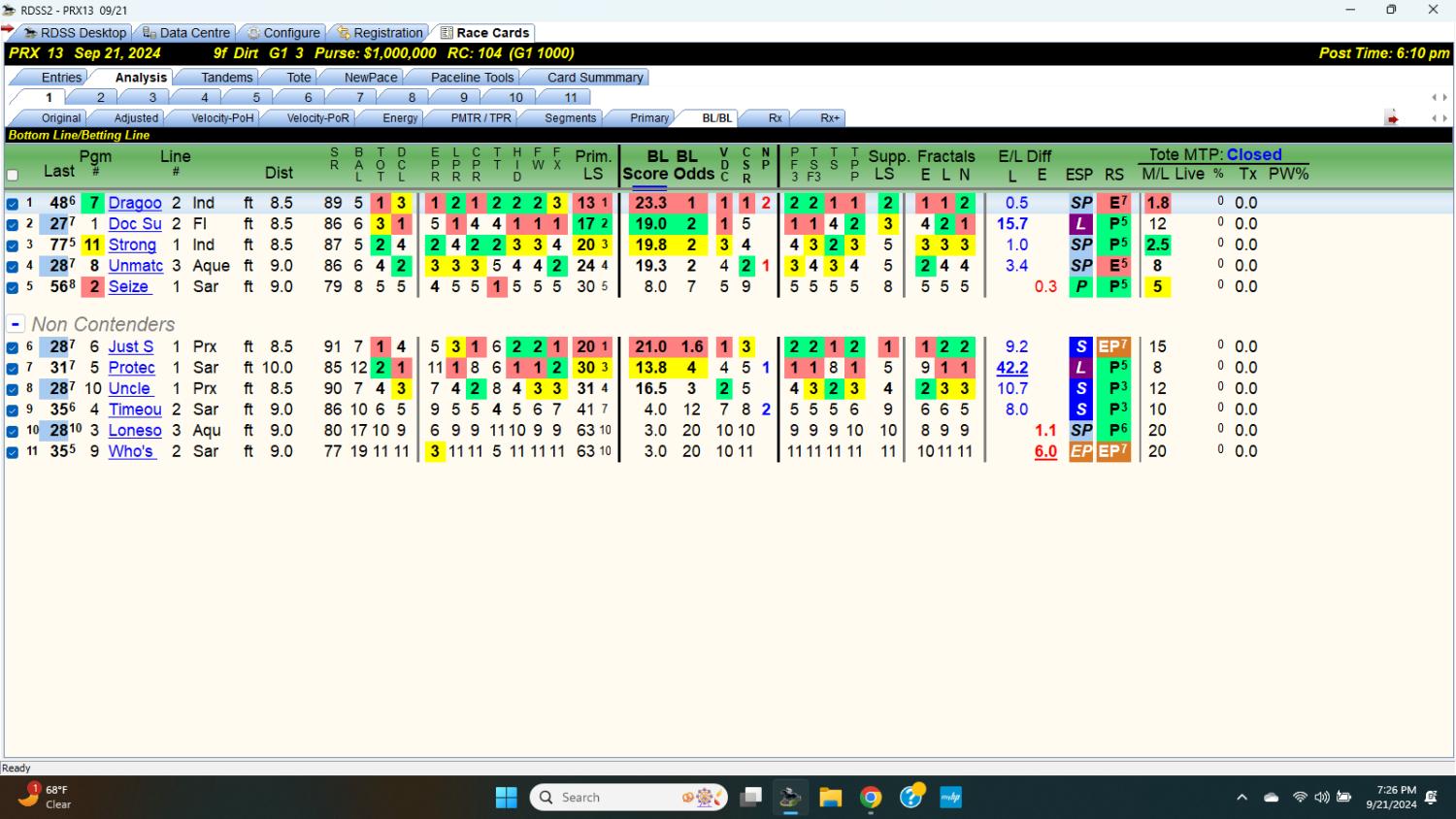The height and width of the screenshot is (819, 1456).
Task: Open the Windows Start menu
Action: pos(507,798)
